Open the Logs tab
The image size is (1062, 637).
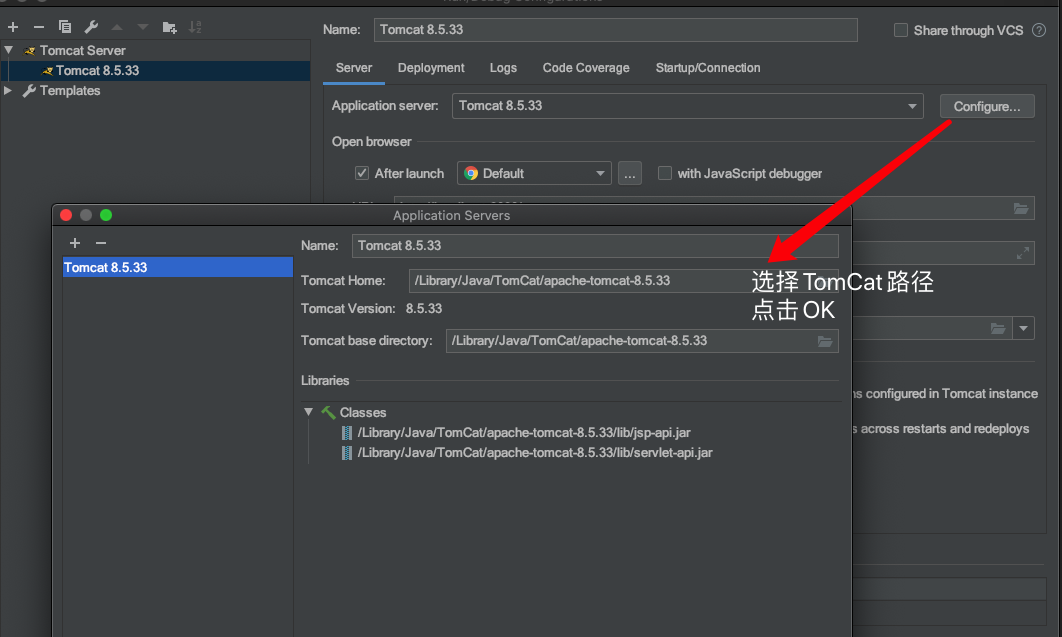(503, 68)
